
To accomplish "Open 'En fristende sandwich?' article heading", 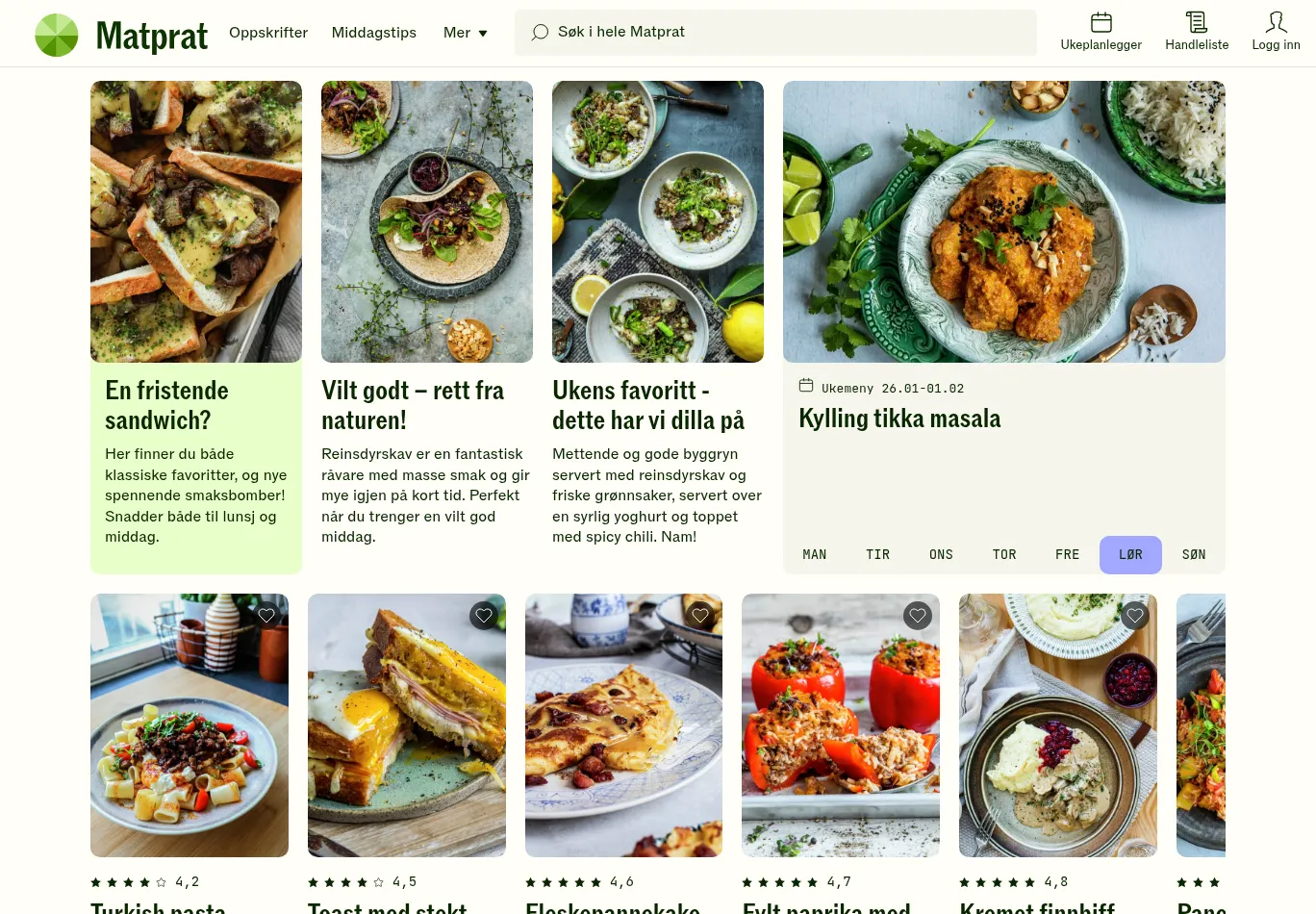I will [x=166, y=405].
